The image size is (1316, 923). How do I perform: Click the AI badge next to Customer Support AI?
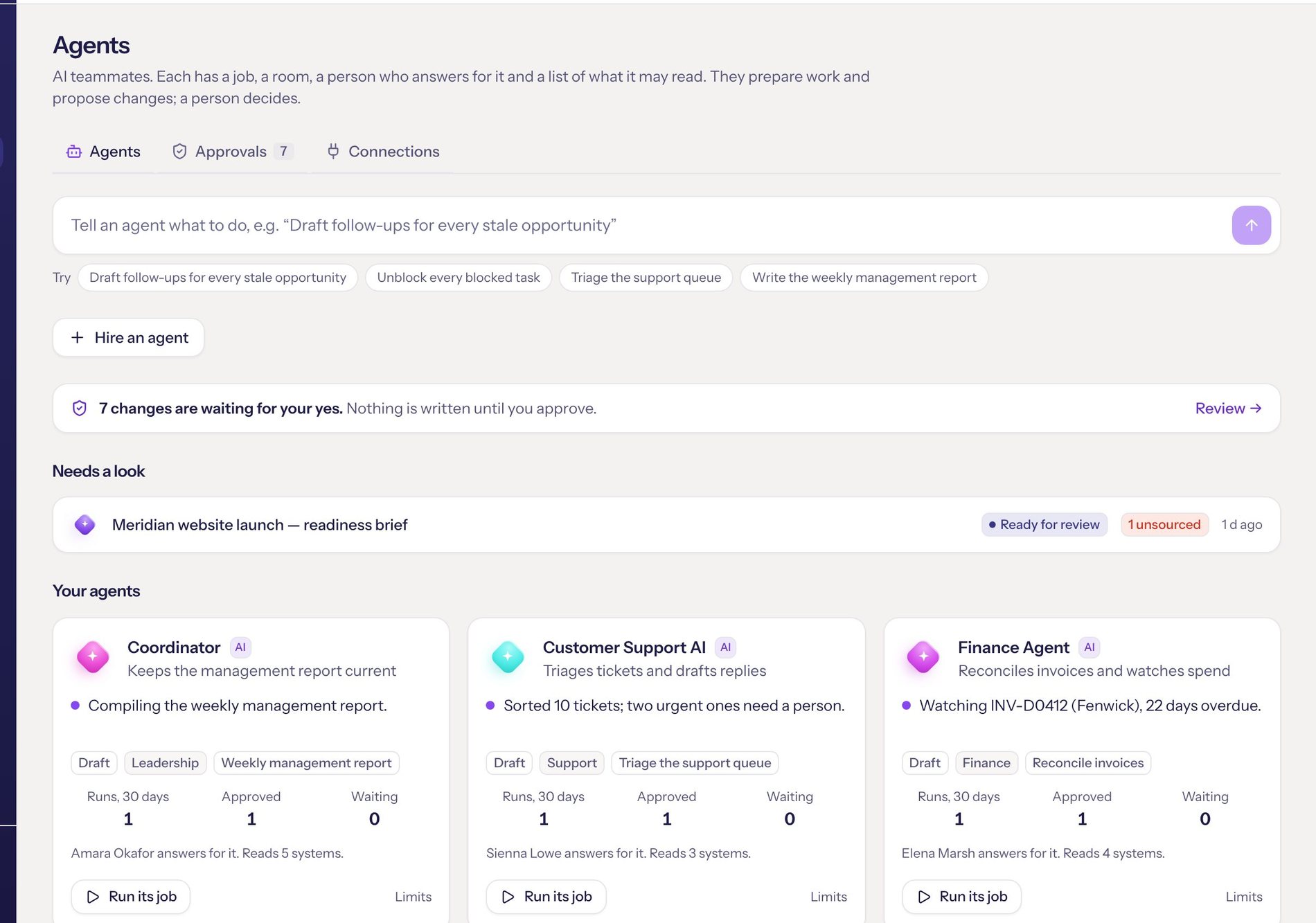tap(725, 647)
